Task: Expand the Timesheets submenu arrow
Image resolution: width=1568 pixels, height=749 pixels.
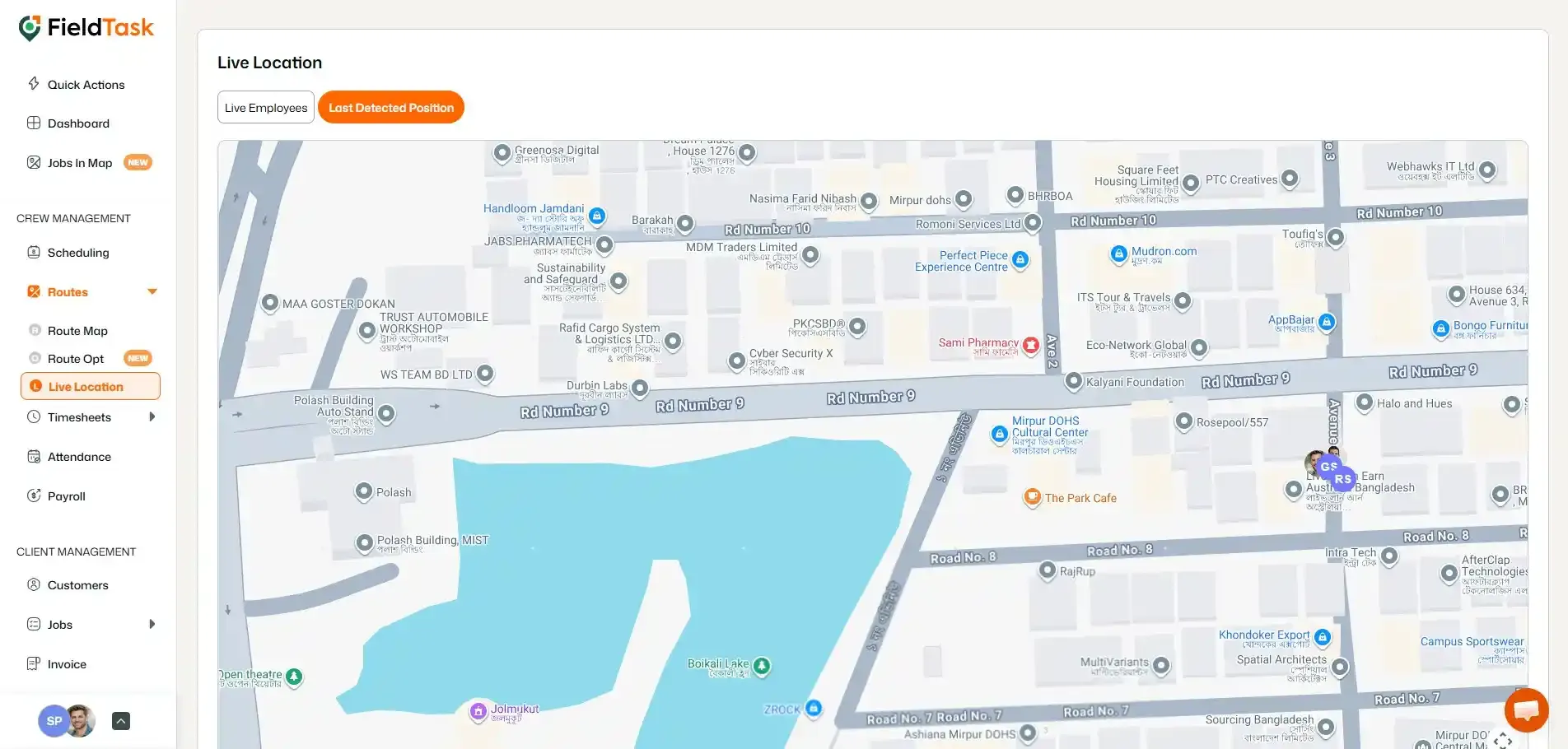Action: click(x=152, y=417)
